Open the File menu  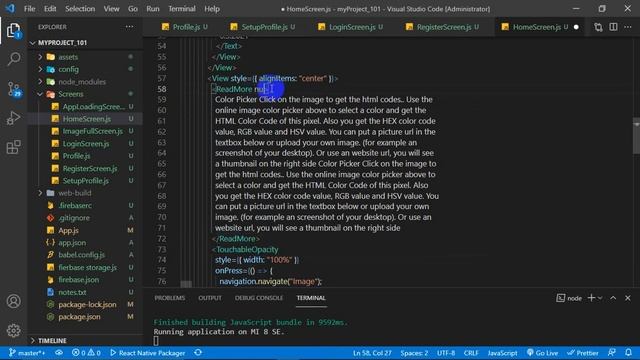coord(29,9)
